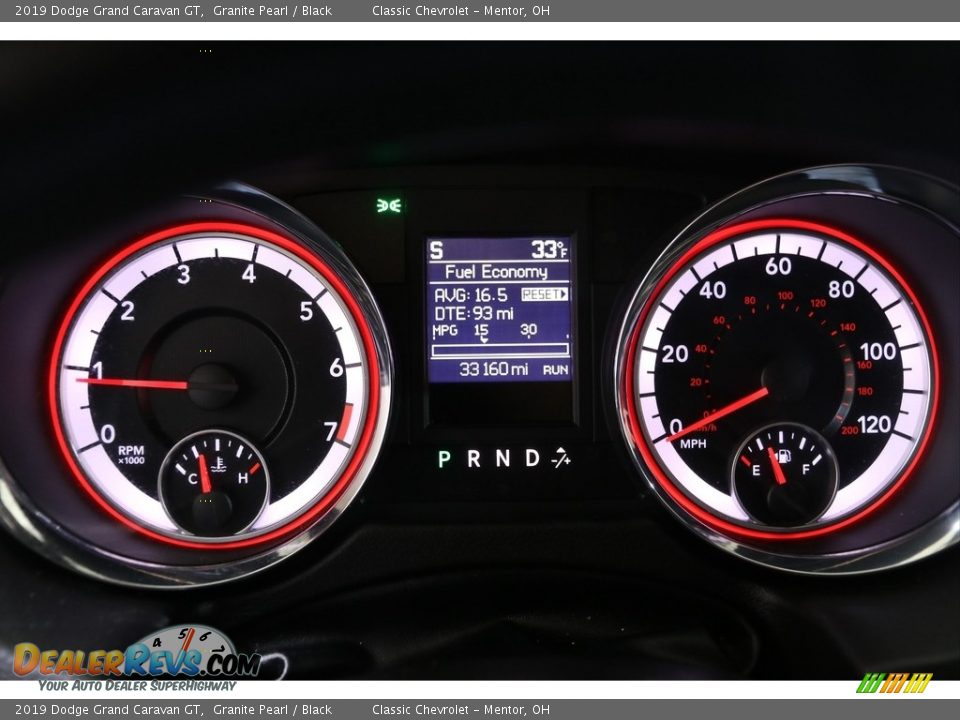The width and height of the screenshot is (960, 720).
Task: Click the speedometer red needle
Action: (x=718, y=414)
